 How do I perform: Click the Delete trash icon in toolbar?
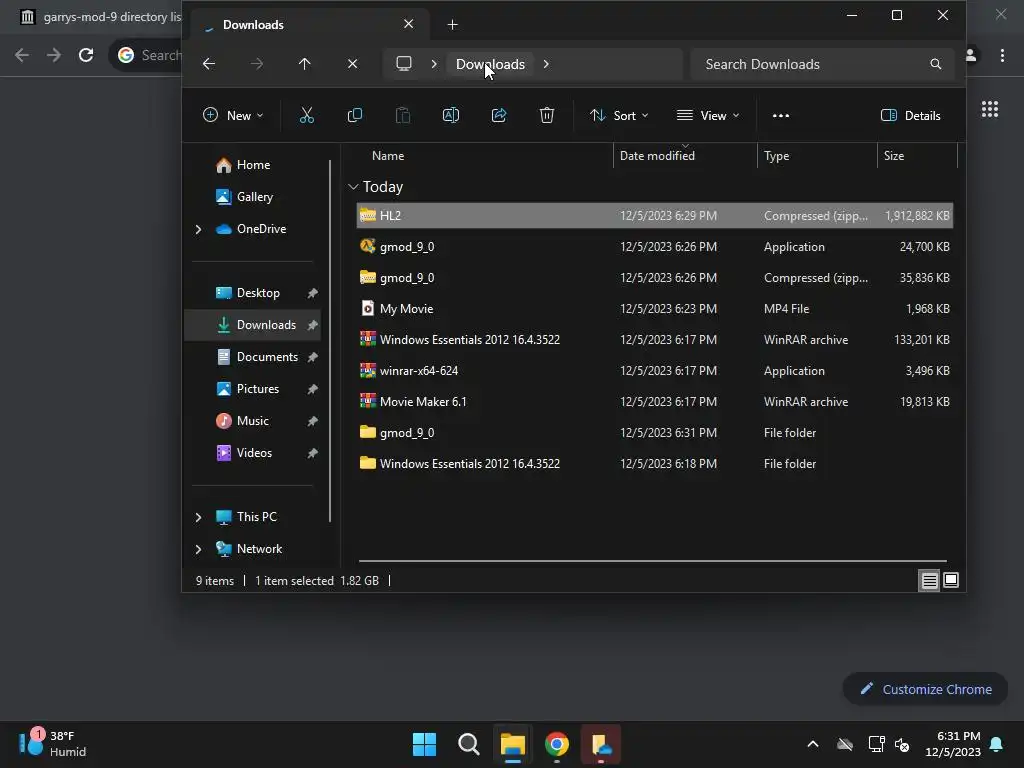(x=547, y=116)
